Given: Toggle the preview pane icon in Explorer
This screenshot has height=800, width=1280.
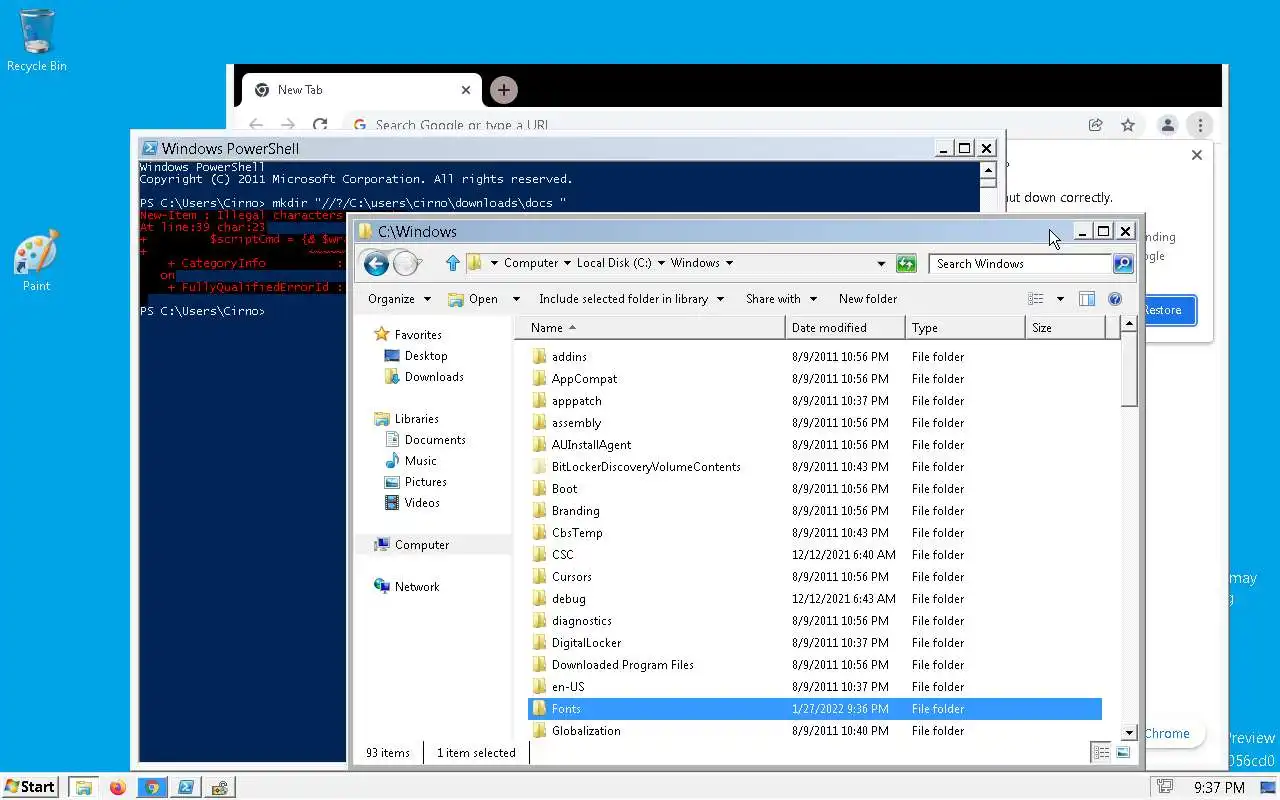Looking at the screenshot, I should pos(1087,299).
